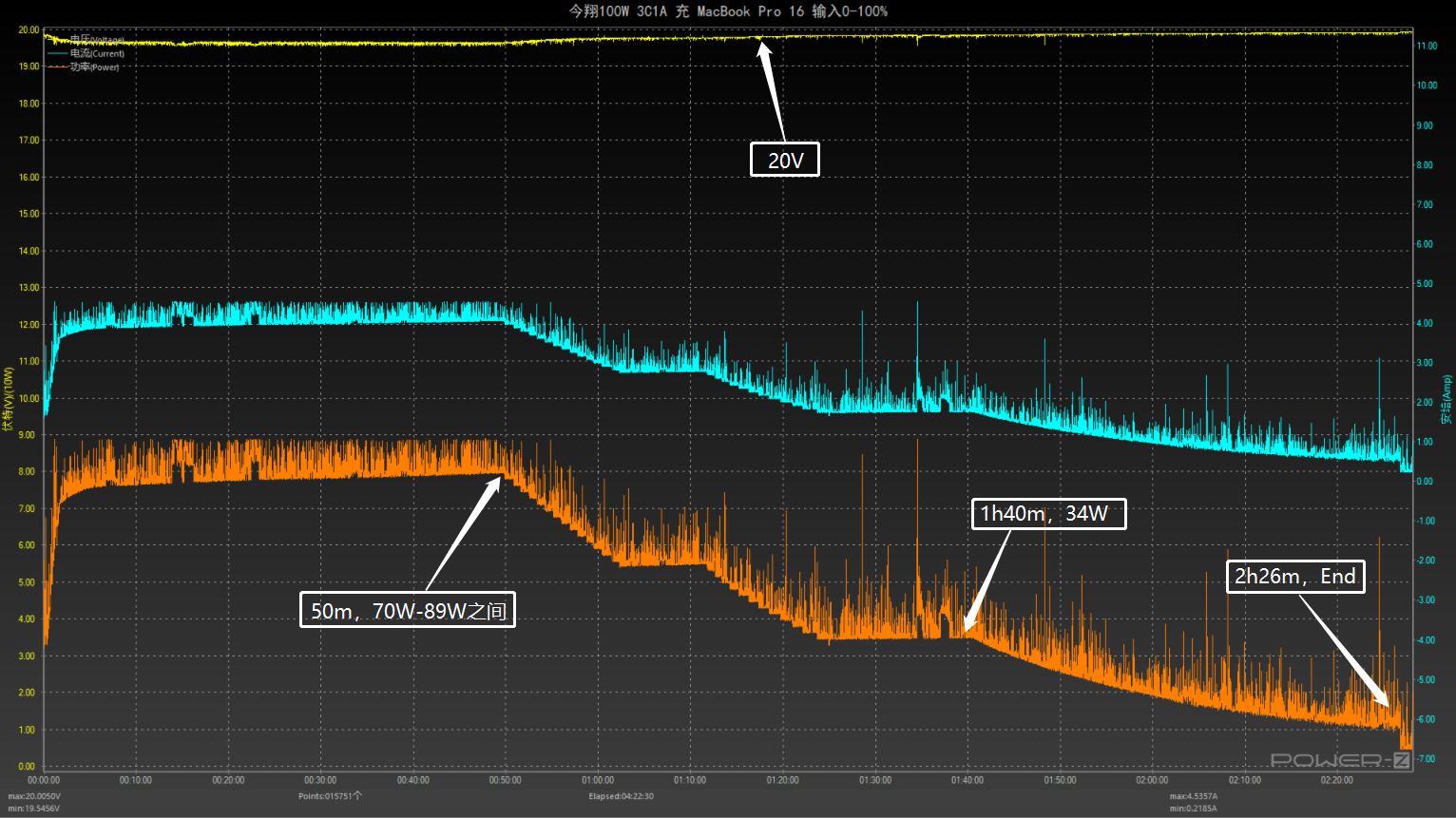Image resolution: width=1456 pixels, height=818 pixels.
Task: Click the 电流(Current) legend entry
Action: [86, 53]
